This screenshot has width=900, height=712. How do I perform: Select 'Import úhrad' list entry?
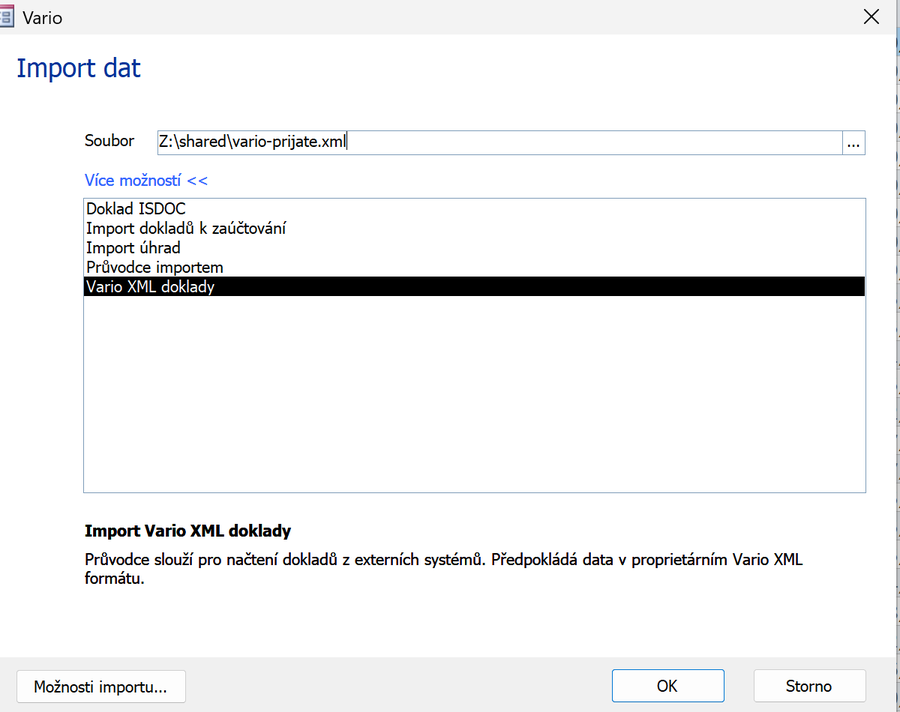point(474,247)
